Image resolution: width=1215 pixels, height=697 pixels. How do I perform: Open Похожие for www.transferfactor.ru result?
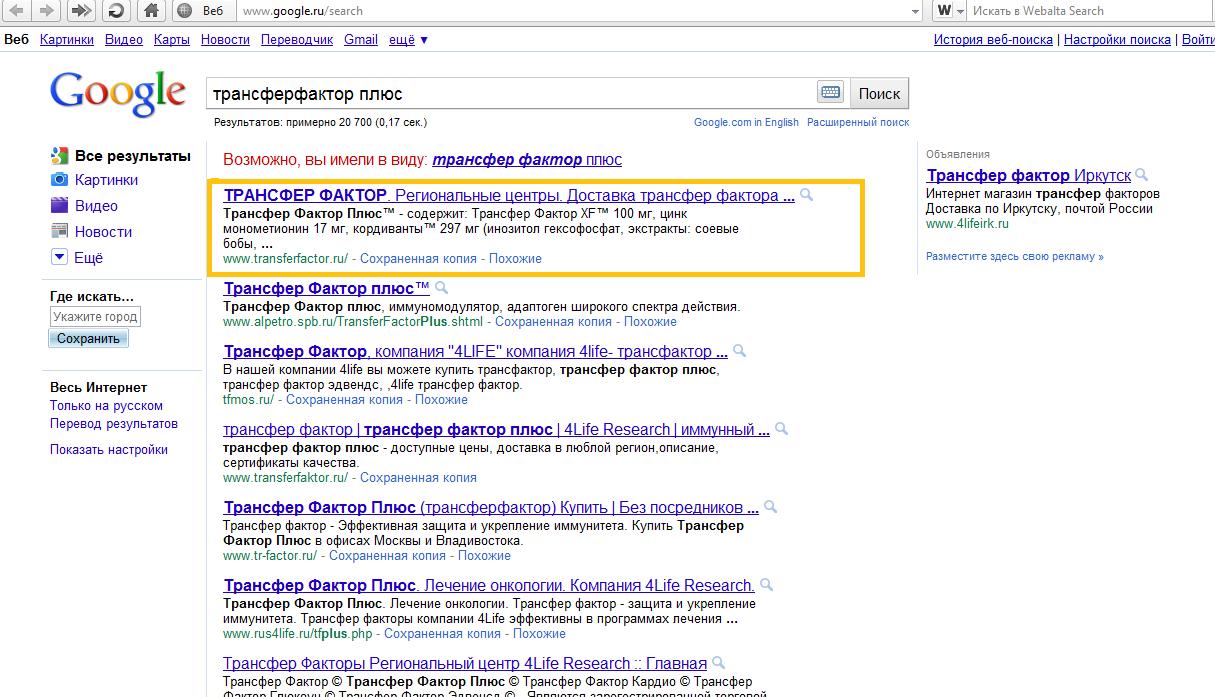pyautogui.click(x=515, y=259)
